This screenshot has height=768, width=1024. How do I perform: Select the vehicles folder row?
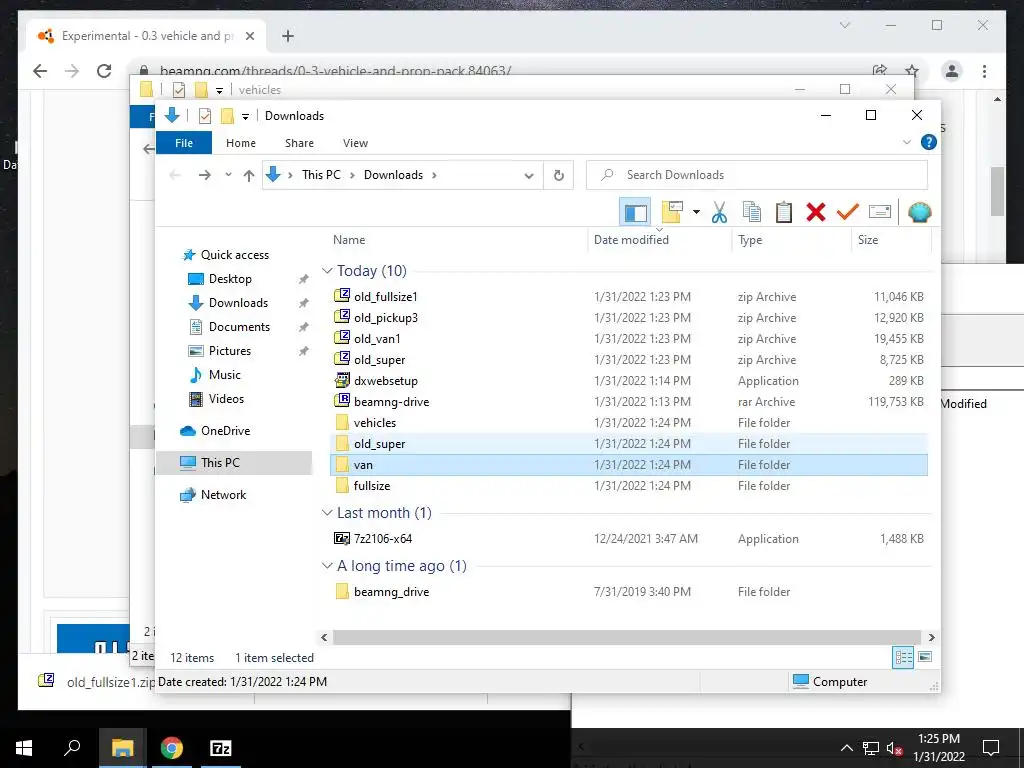pos(629,423)
